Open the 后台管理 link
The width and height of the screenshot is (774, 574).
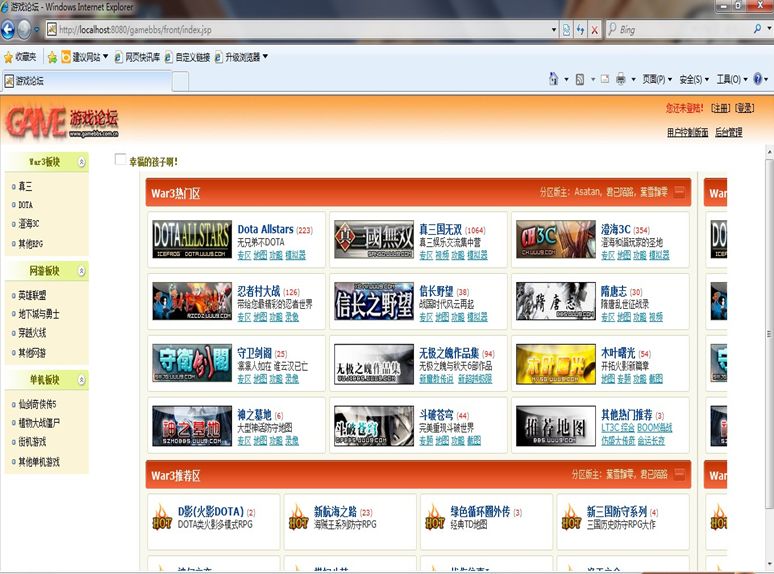(x=729, y=132)
